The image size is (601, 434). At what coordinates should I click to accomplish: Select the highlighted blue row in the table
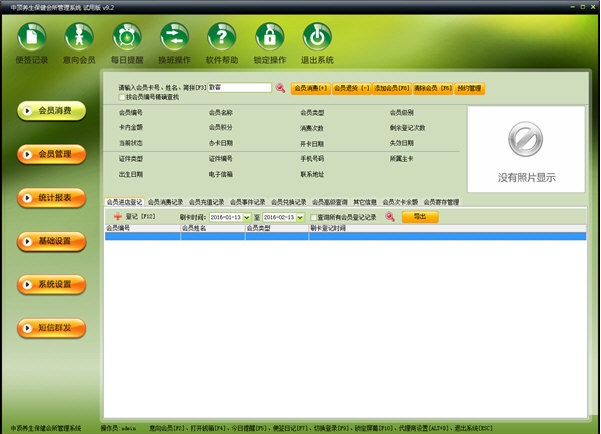pyautogui.click(x=345, y=236)
